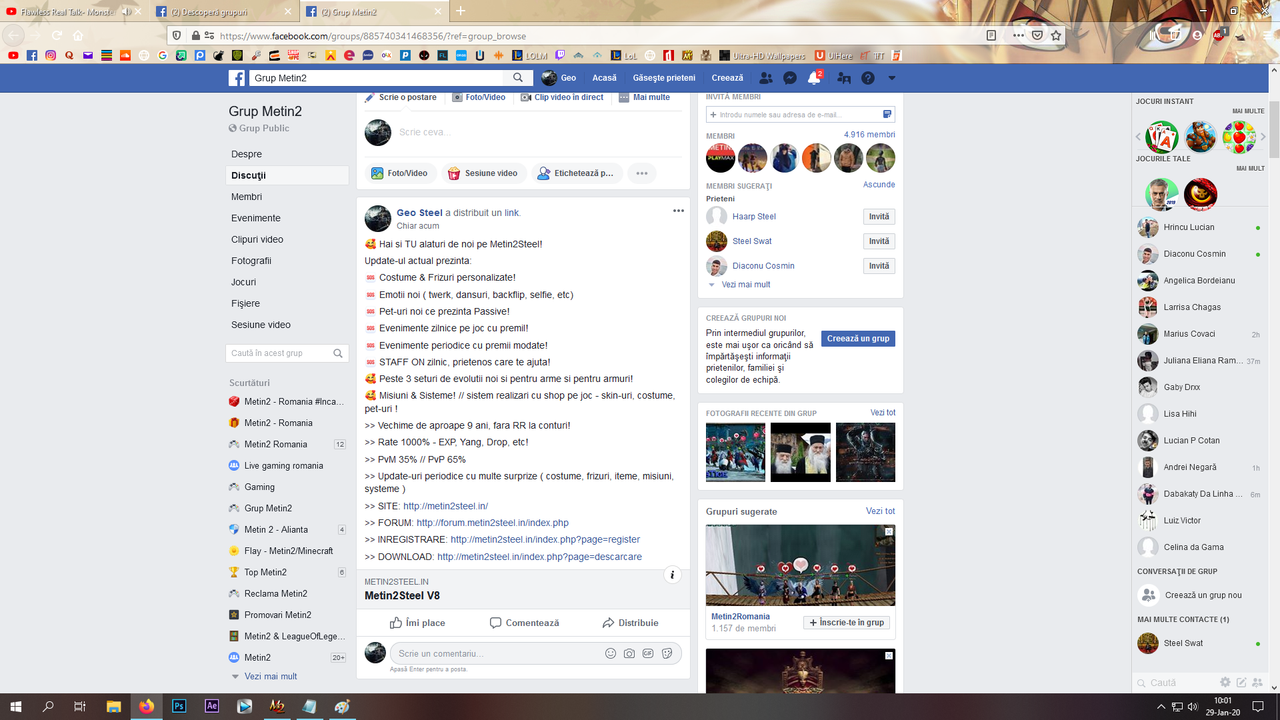Click the Firefox icon on the taskbar

(x=147, y=706)
